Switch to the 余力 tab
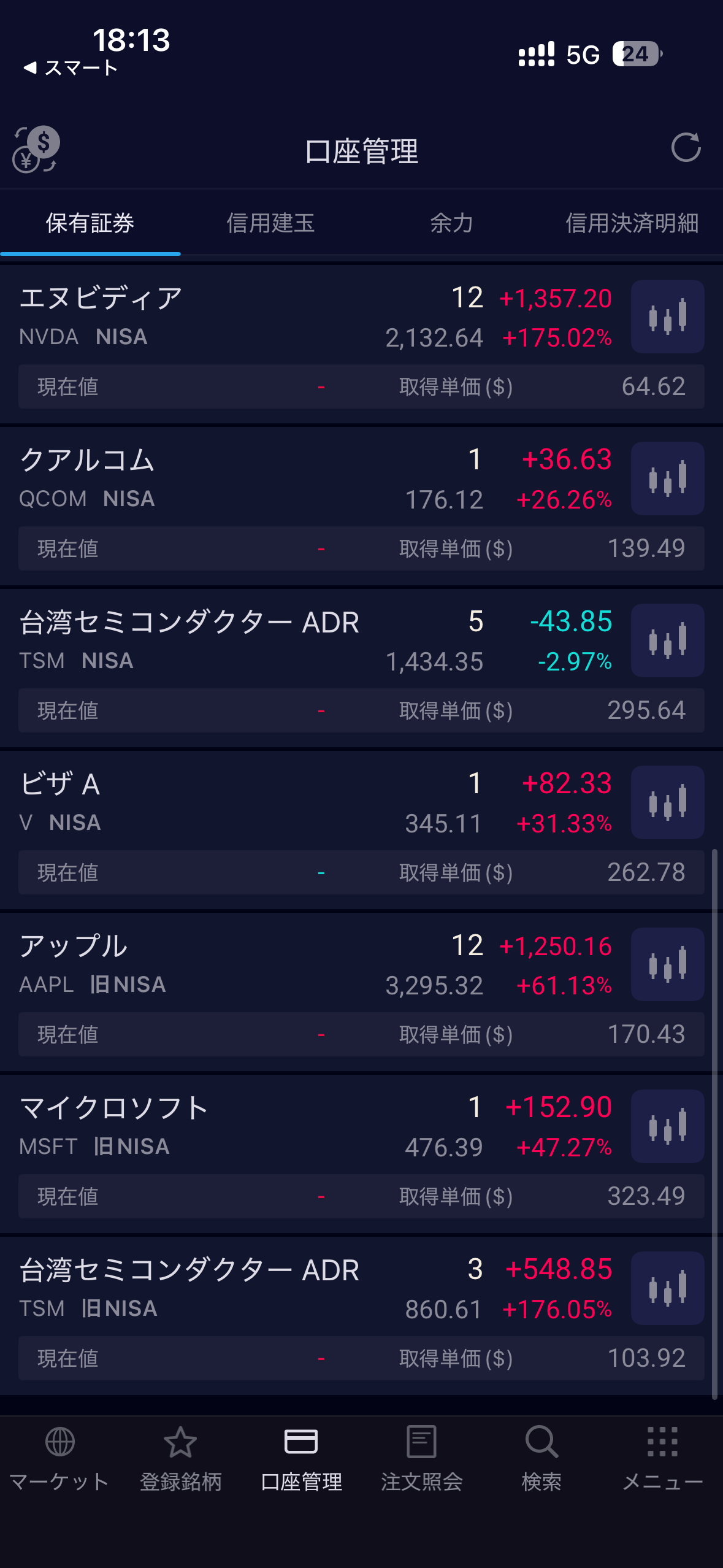Viewport: 723px width, 1568px height. tap(451, 223)
